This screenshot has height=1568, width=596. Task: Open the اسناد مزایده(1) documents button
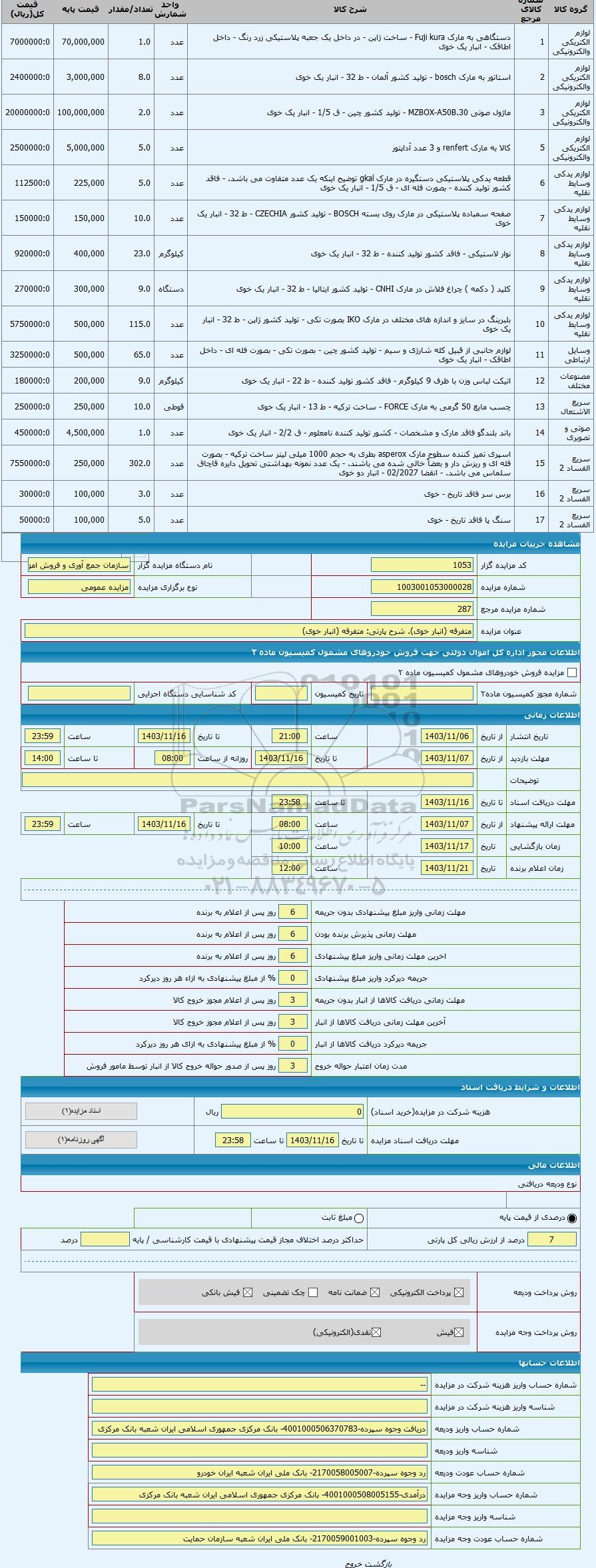point(81,1111)
